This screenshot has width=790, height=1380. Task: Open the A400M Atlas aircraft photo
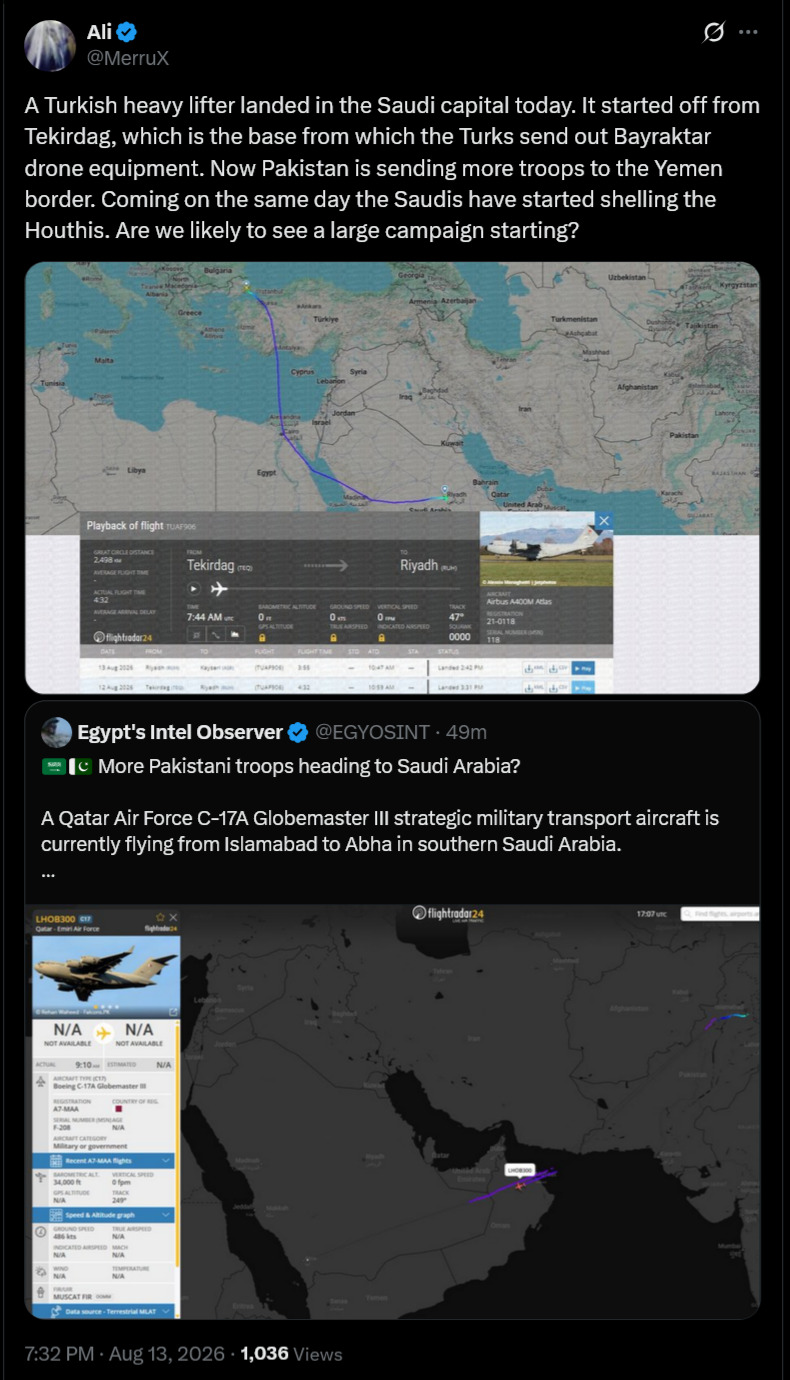tap(546, 549)
